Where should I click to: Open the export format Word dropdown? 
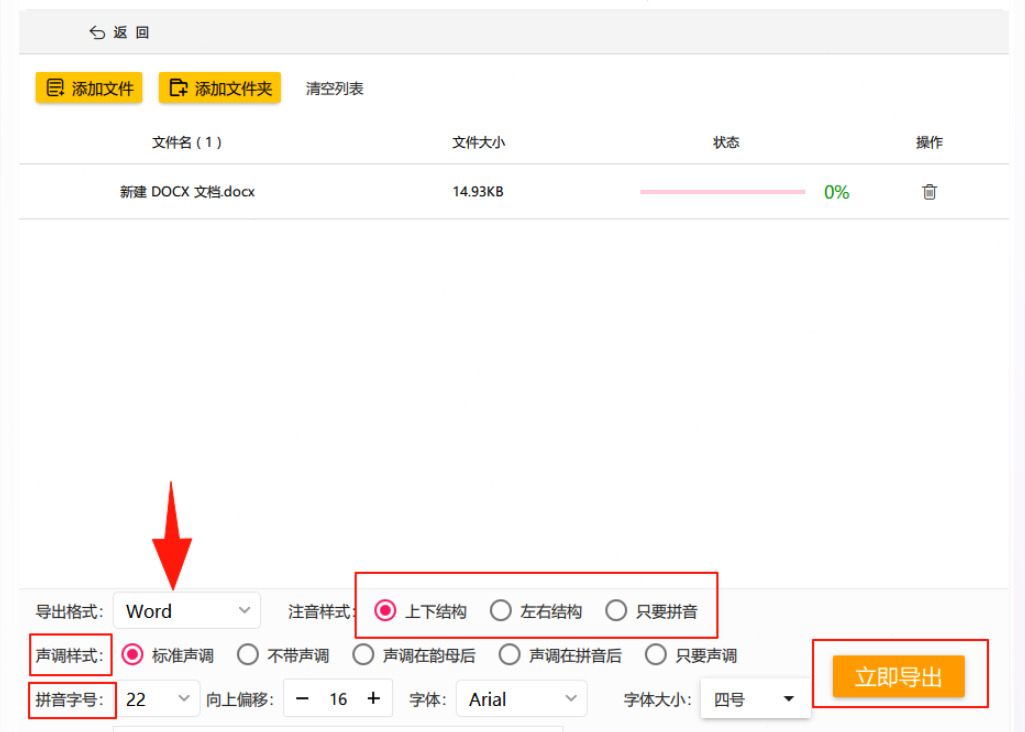pos(187,611)
